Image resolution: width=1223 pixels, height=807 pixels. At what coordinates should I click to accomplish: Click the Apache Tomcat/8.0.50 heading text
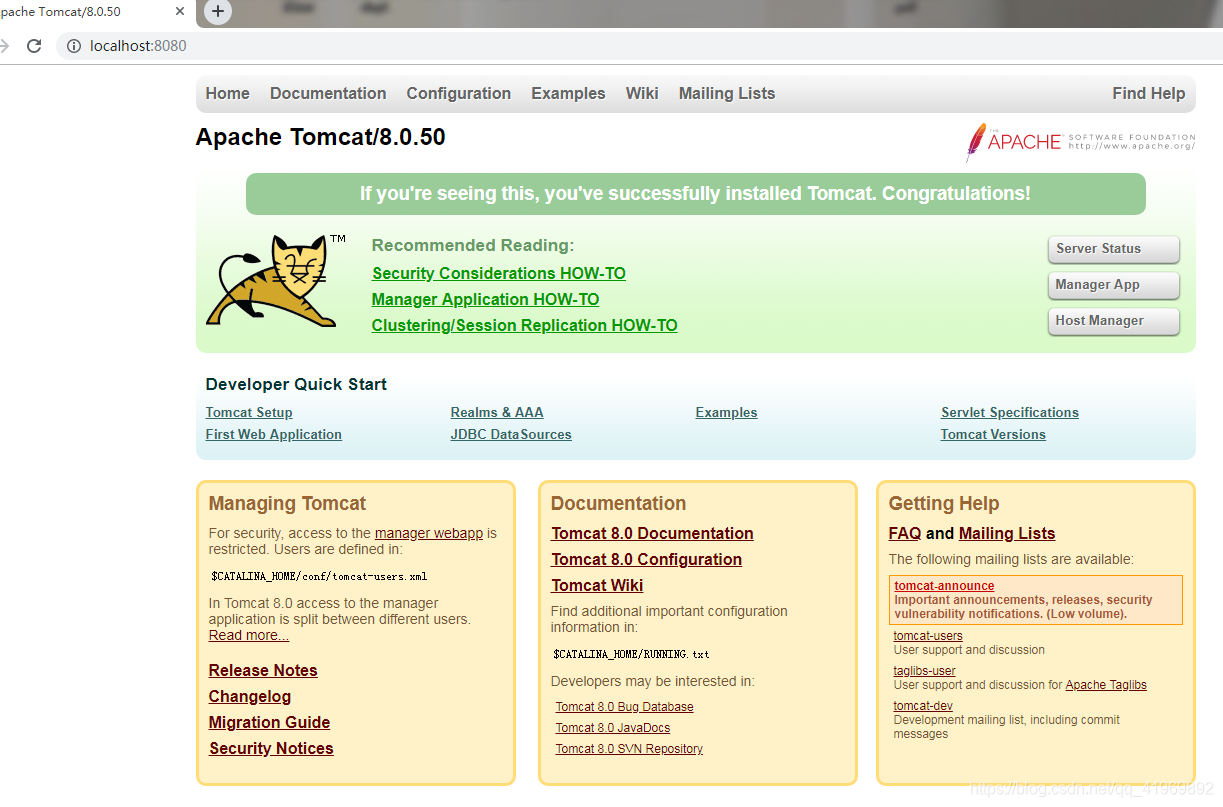click(x=320, y=137)
